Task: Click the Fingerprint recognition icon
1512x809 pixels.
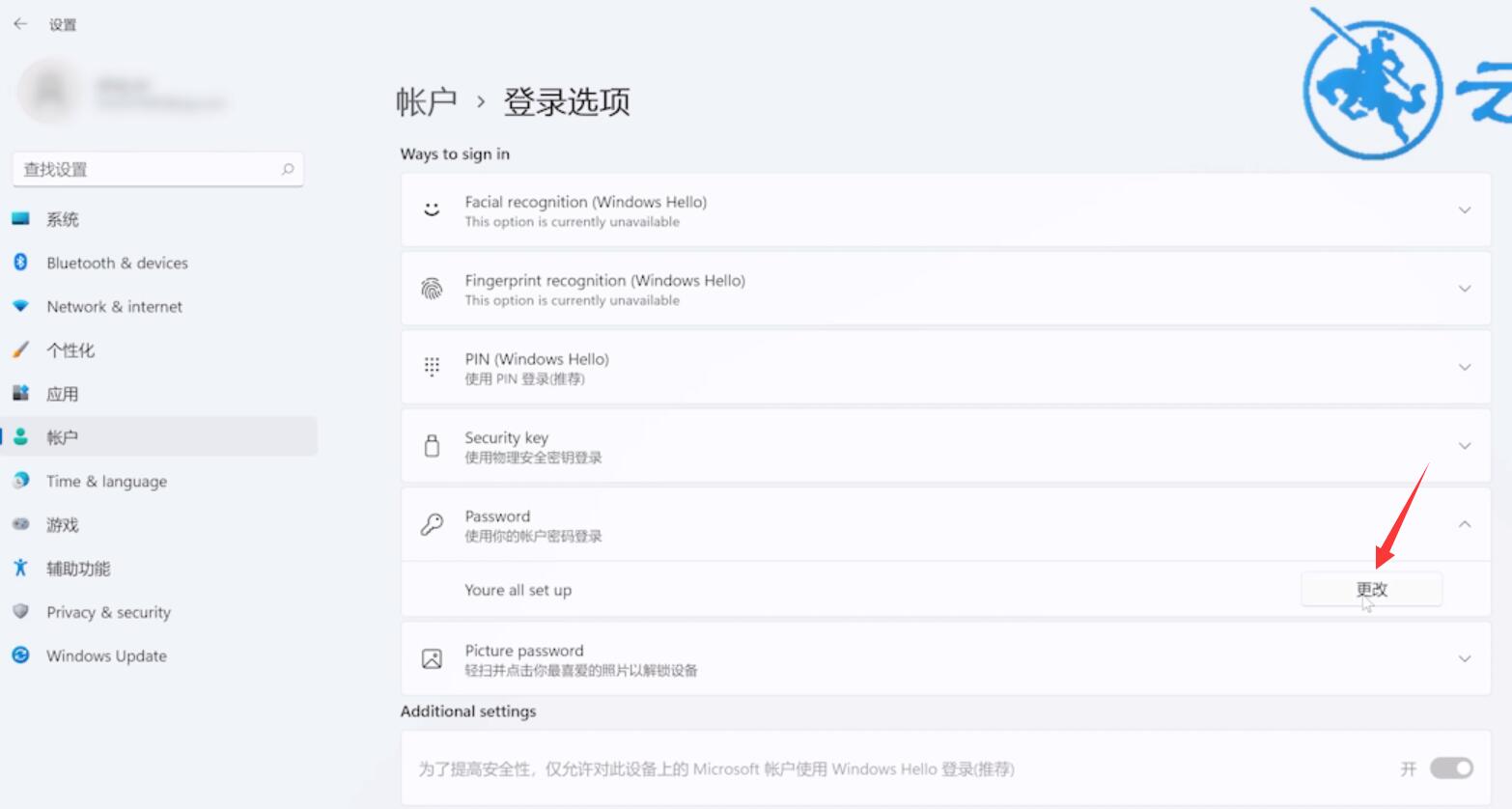Action: click(432, 289)
